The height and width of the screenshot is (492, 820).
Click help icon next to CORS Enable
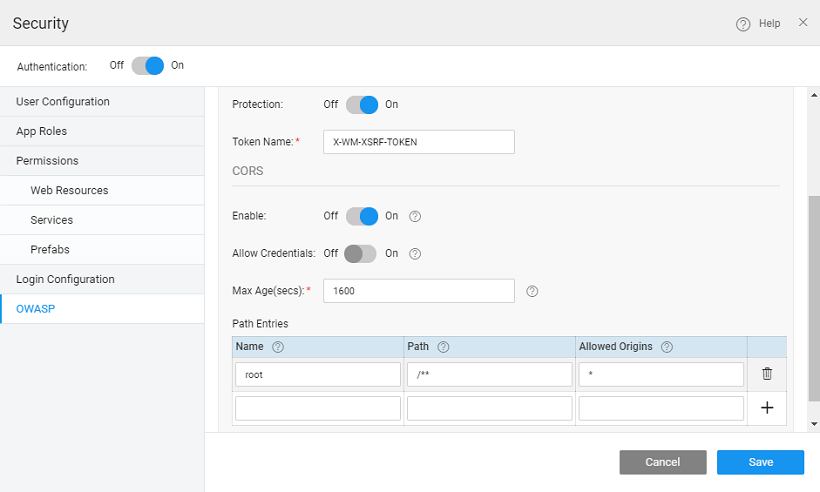pyautogui.click(x=415, y=216)
